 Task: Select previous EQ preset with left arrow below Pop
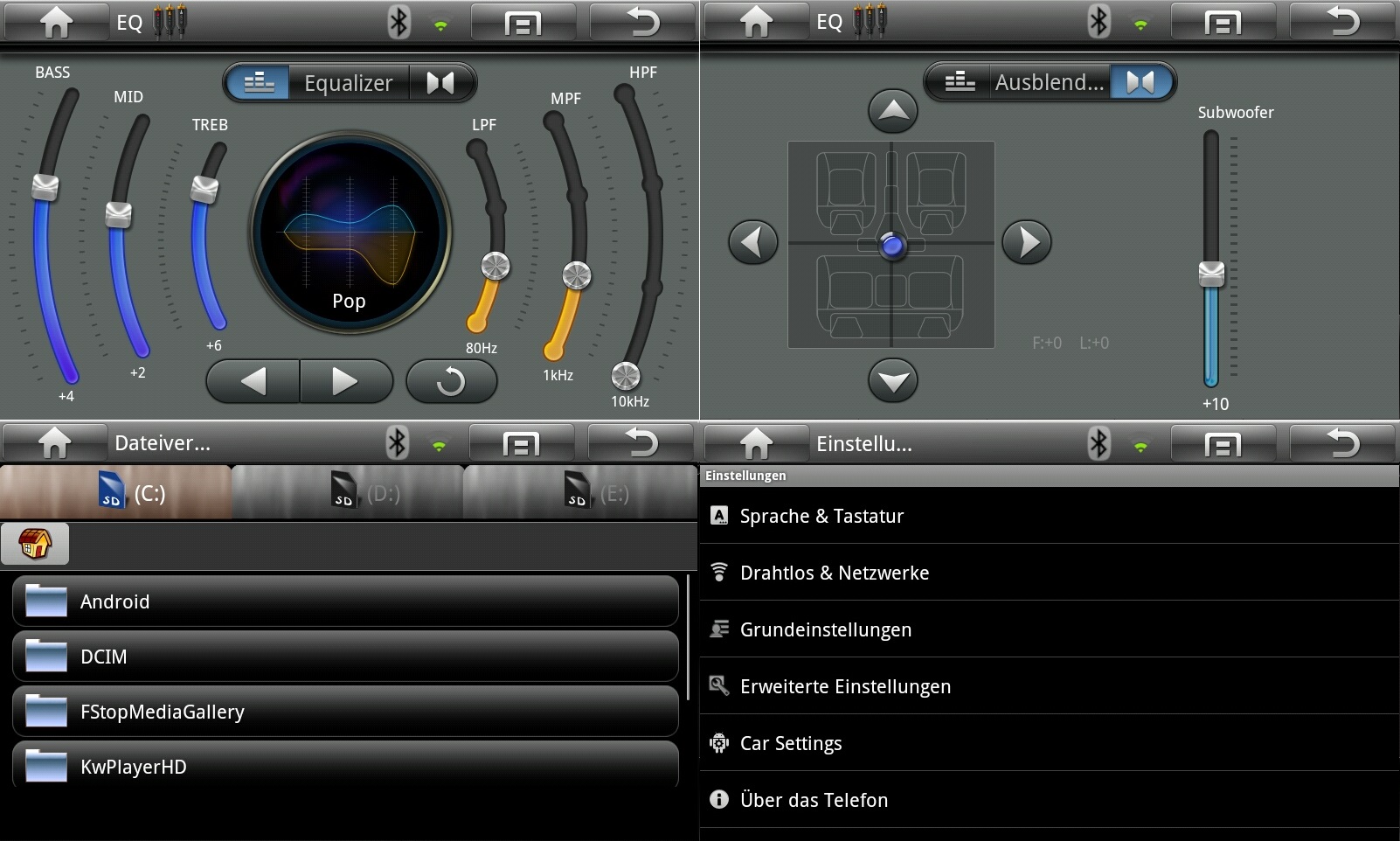(x=253, y=382)
